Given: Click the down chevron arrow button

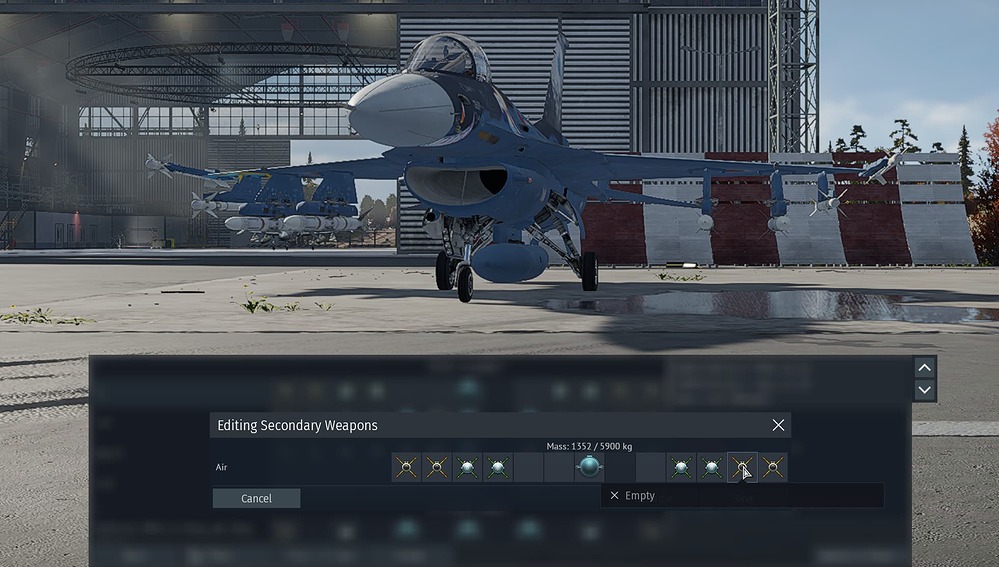Looking at the screenshot, I should coord(925,390).
